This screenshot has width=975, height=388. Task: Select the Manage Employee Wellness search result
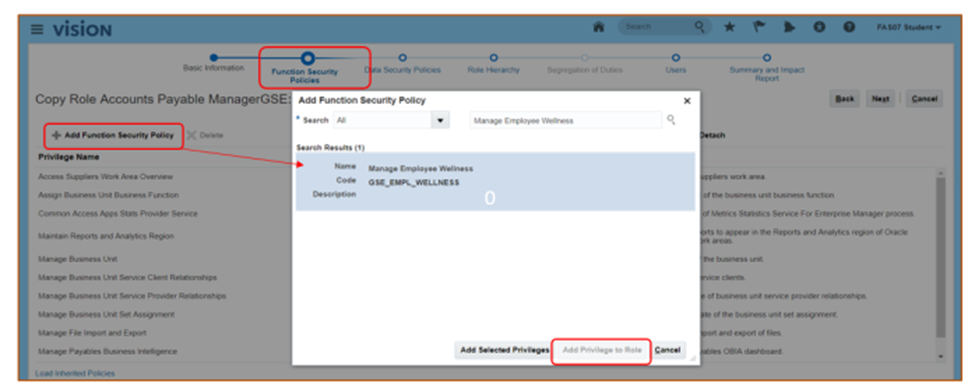point(495,182)
